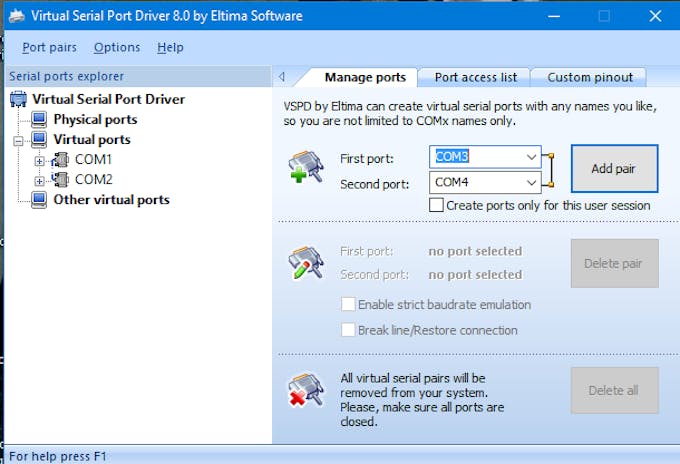Click the Physical ports monitor icon
This screenshot has height=464, width=680.
coord(39,119)
